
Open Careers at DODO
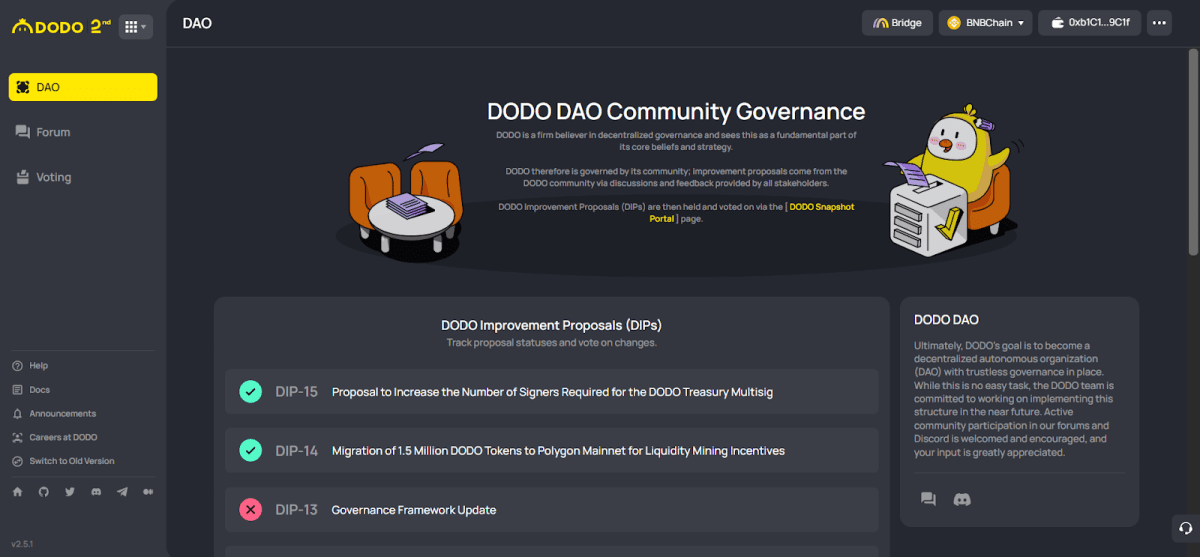point(55,438)
